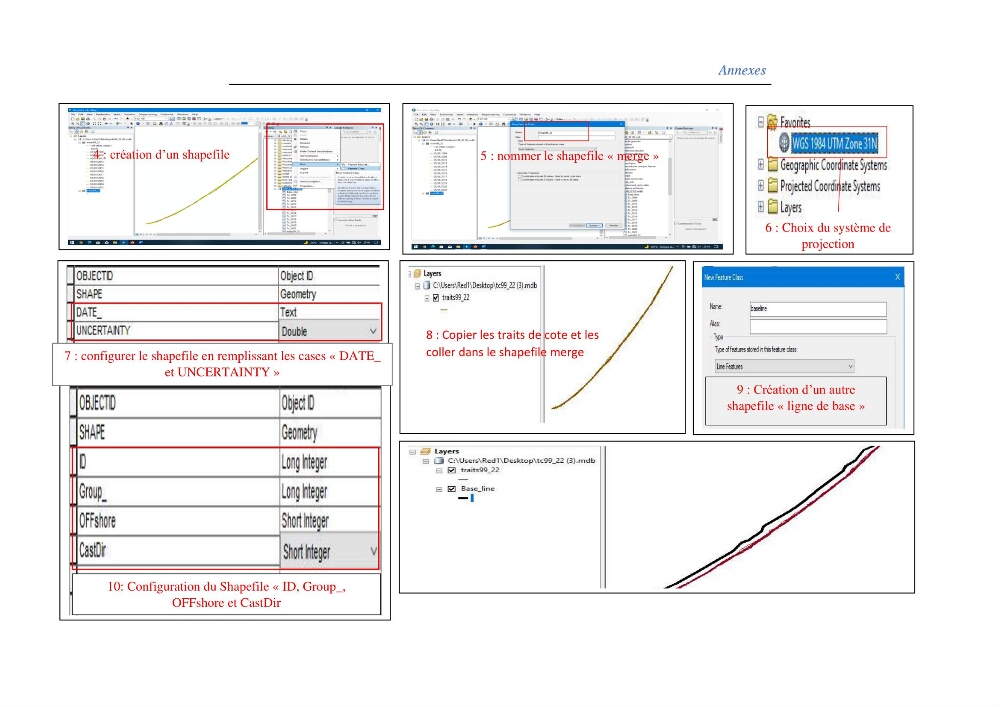1000x707 pixels.
Task: Select the Base_line layer name
Action: pos(478,489)
